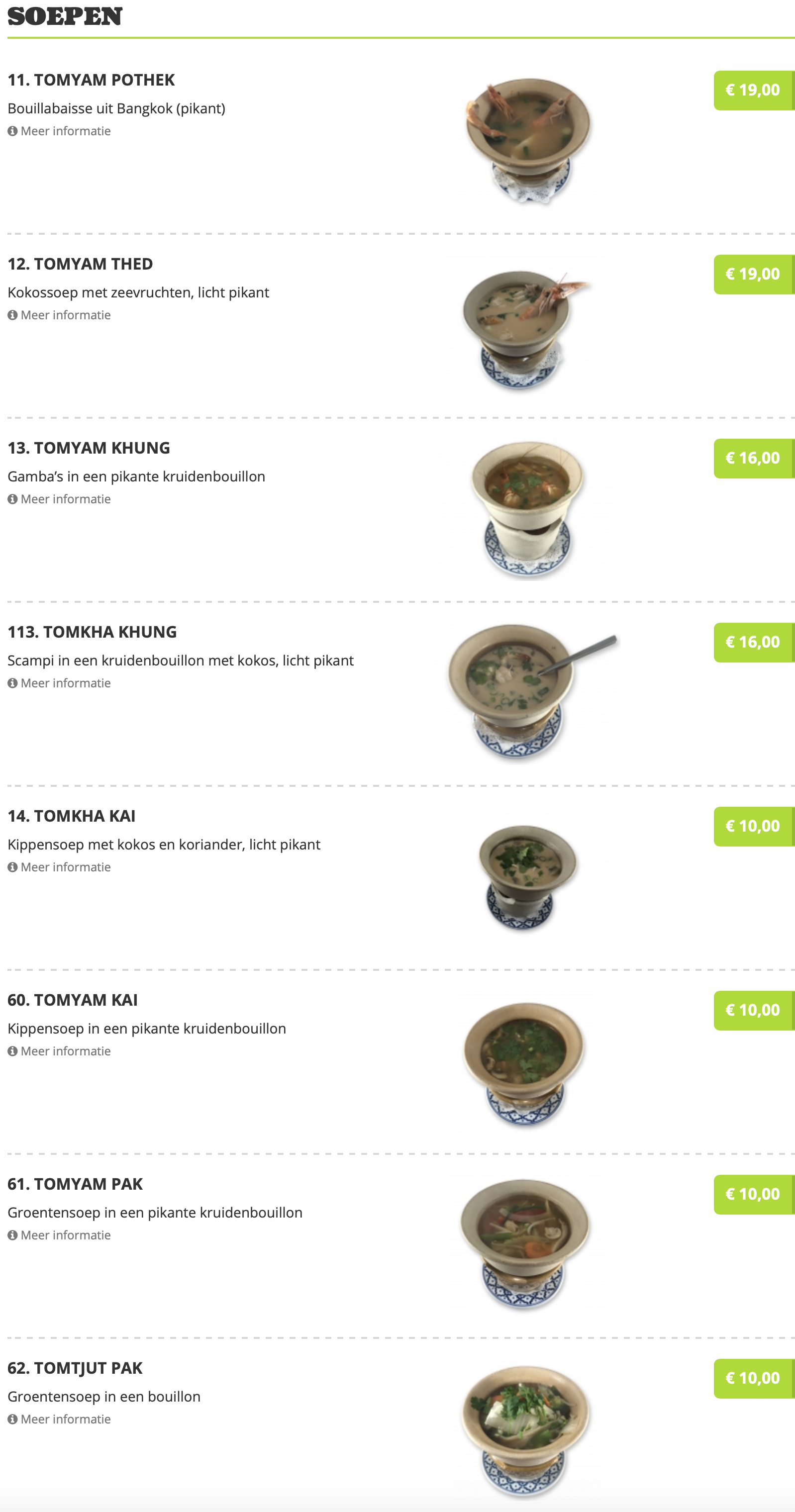This screenshot has height=1512, width=795.
Task: Add Tomtjut Pak using €10,00 button
Action: [754, 1379]
